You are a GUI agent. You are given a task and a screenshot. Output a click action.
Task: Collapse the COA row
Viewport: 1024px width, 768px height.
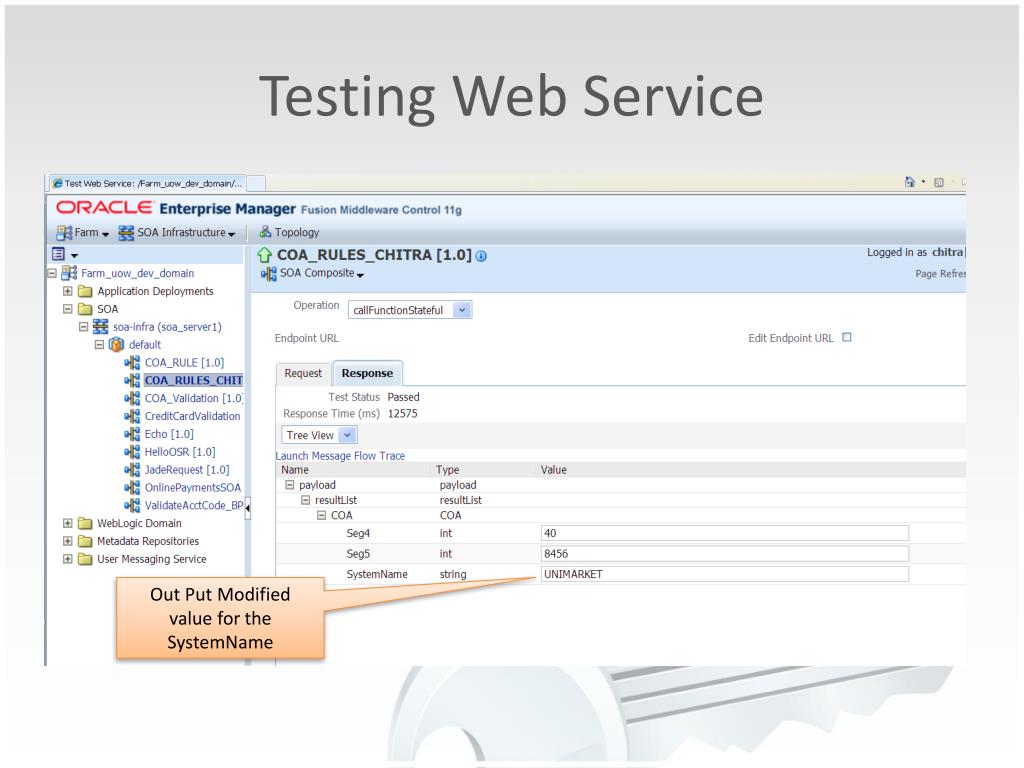click(321, 515)
